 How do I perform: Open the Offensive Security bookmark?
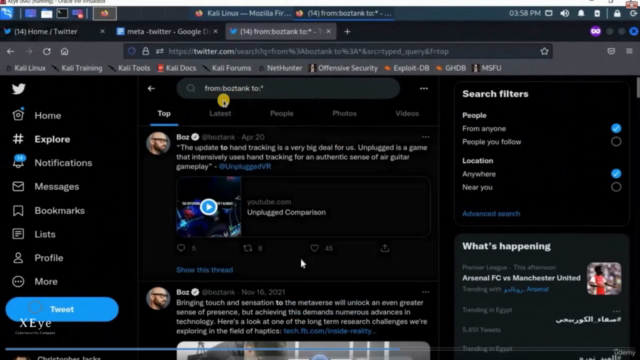[343, 68]
